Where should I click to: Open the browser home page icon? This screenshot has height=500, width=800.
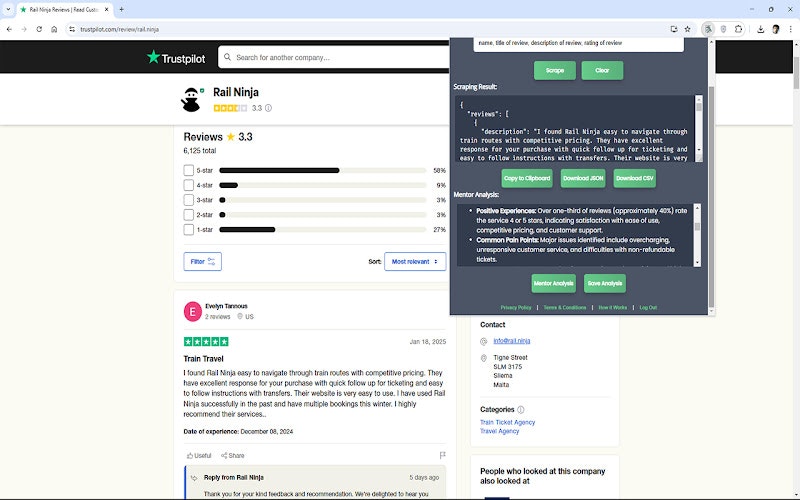coord(54,30)
